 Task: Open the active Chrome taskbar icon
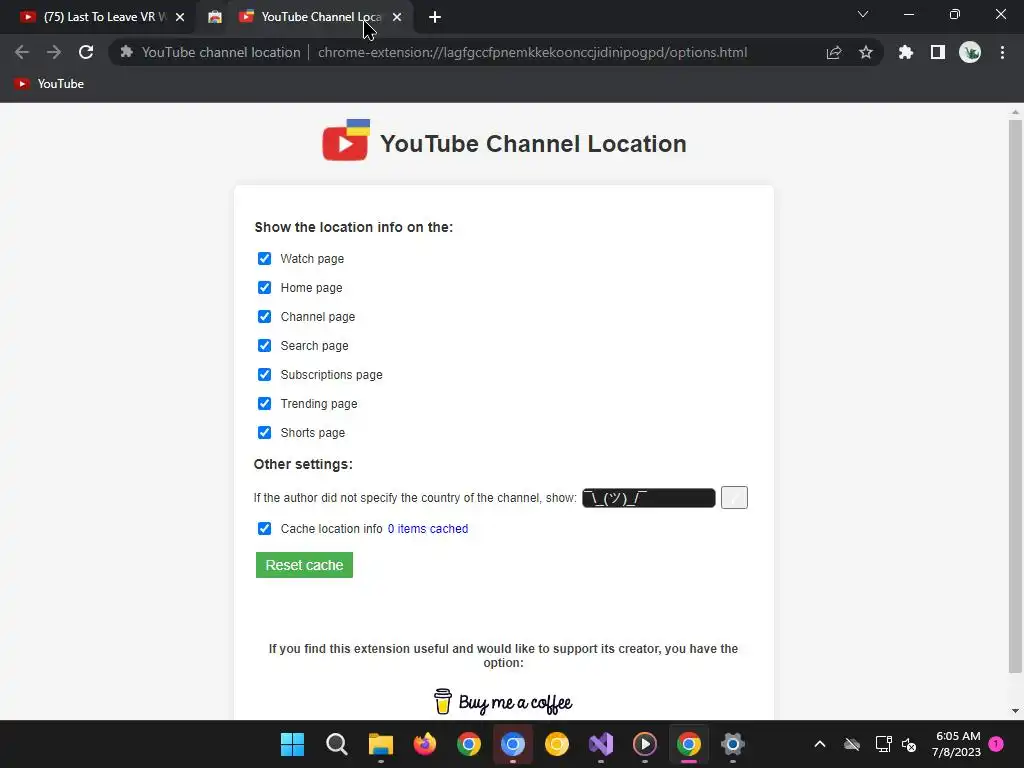coord(688,744)
